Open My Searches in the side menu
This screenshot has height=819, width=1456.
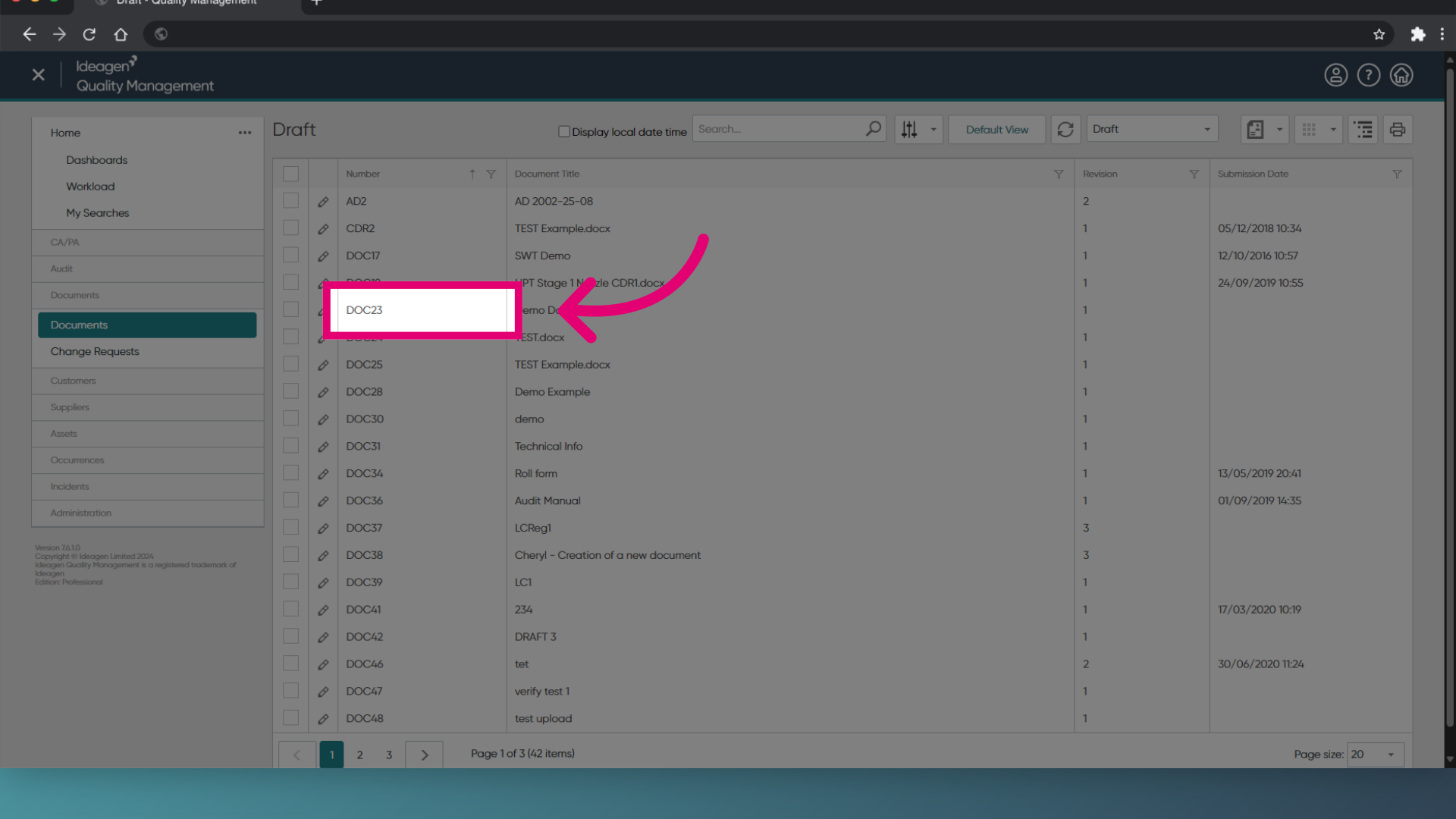pos(97,213)
